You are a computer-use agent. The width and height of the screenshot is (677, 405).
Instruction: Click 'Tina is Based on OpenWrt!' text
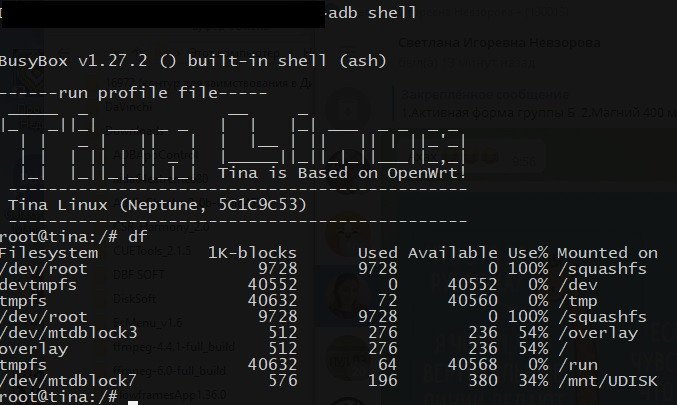click(342, 173)
